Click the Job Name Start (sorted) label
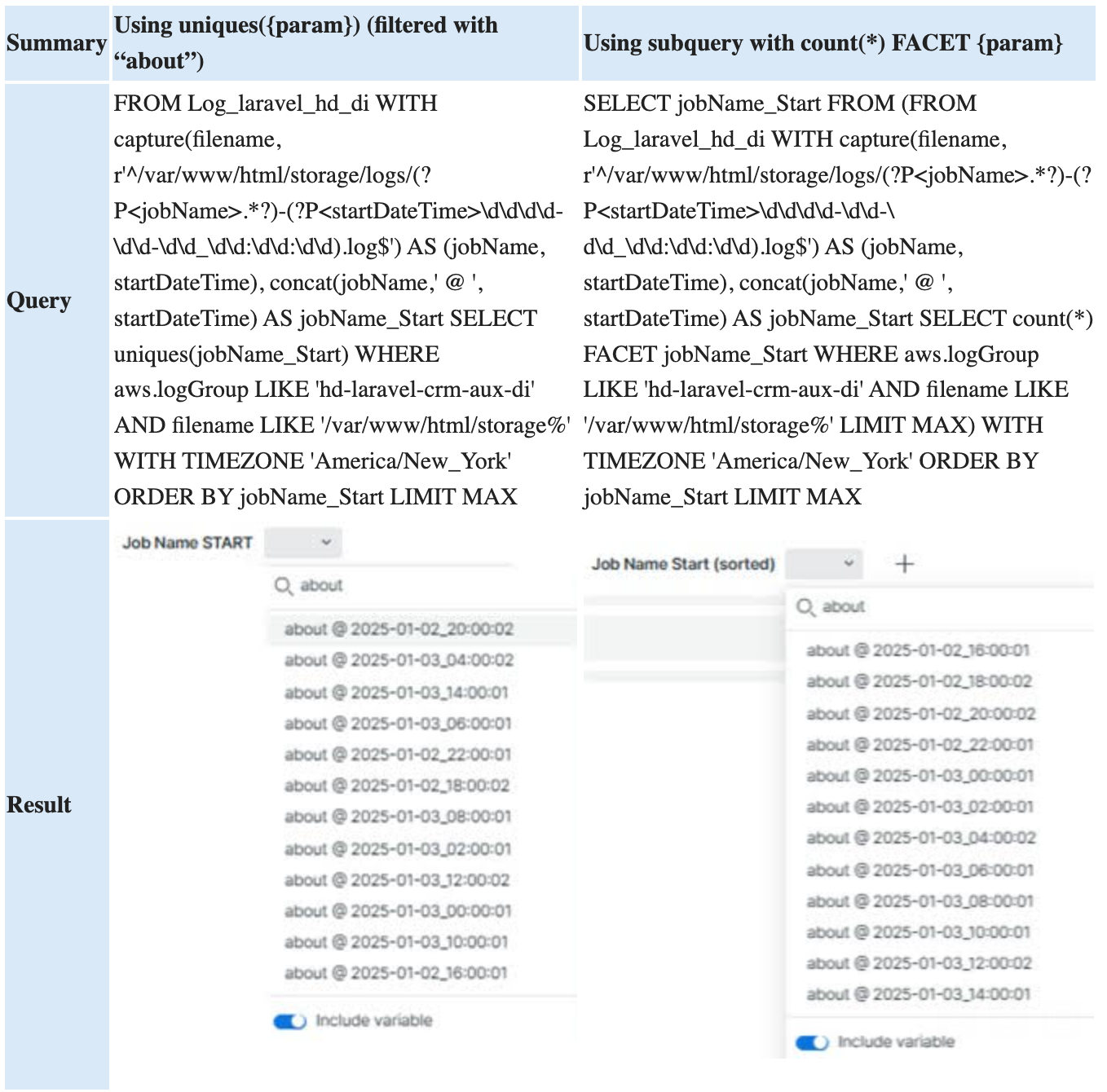Viewport: 1107px width, 1092px height. click(683, 564)
